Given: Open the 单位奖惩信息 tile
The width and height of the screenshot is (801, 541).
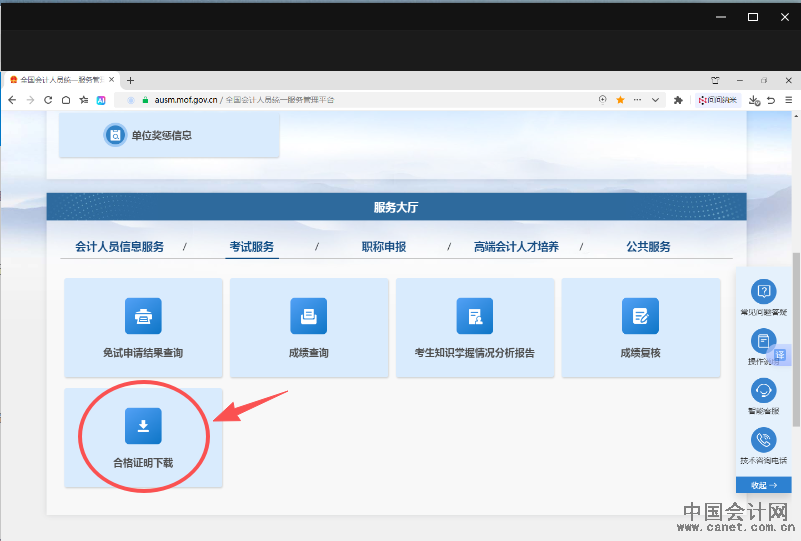Looking at the screenshot, I should [169, 135].
